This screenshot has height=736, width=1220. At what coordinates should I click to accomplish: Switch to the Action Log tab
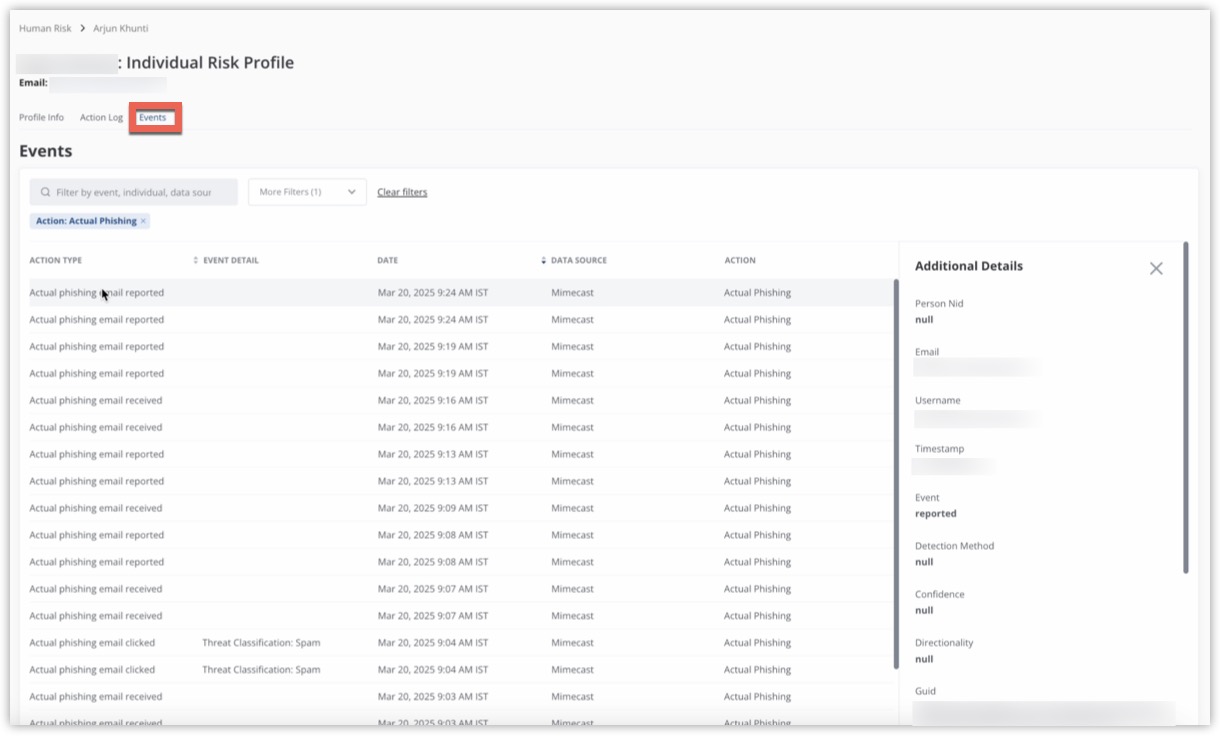pyautogui.click(x=101, y=117)
